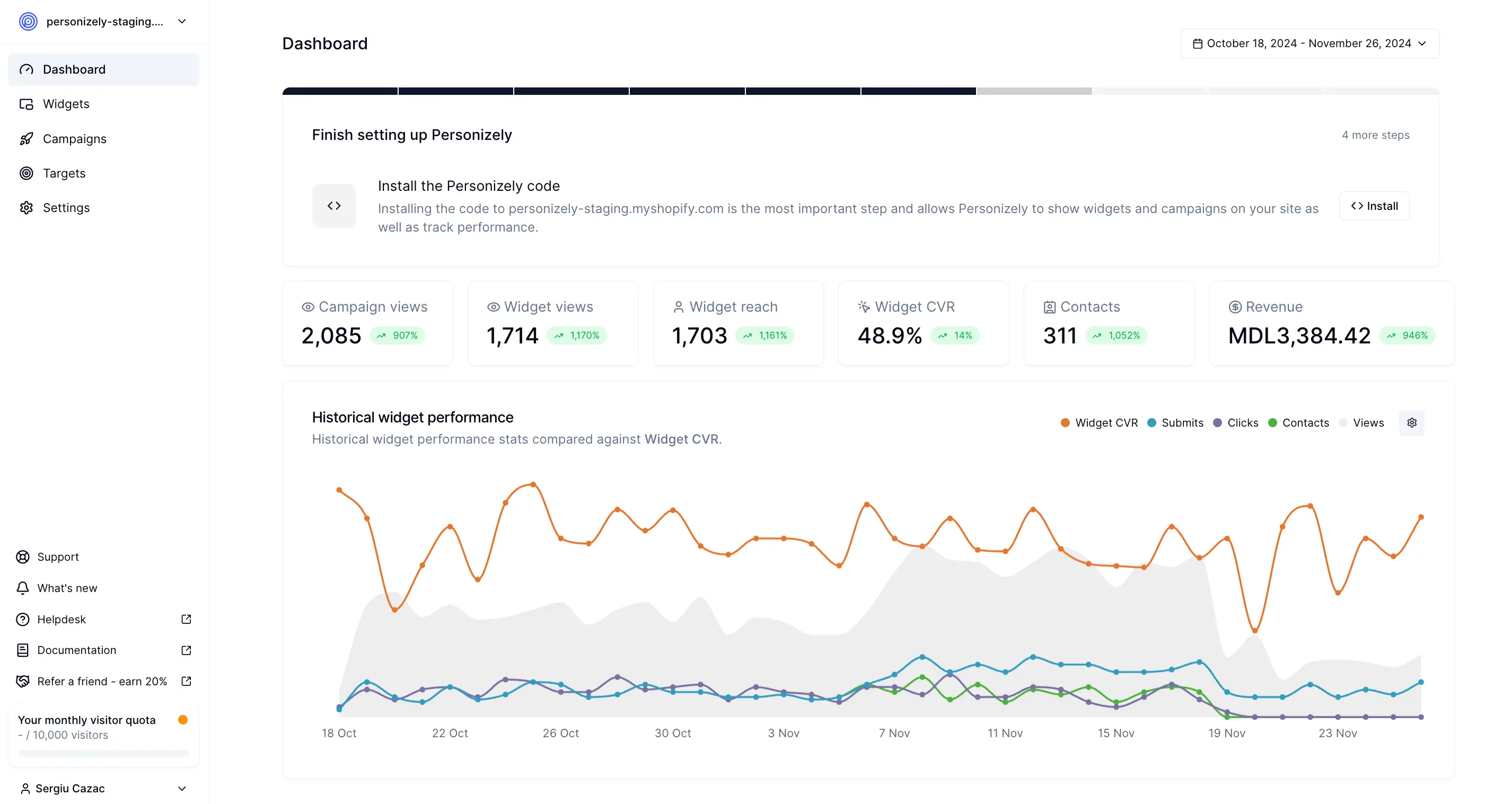The height and width of the screenshot is (804, 1512).
Task: Open Support menu item
Action: pyautogui.click(x=103, y=557)
